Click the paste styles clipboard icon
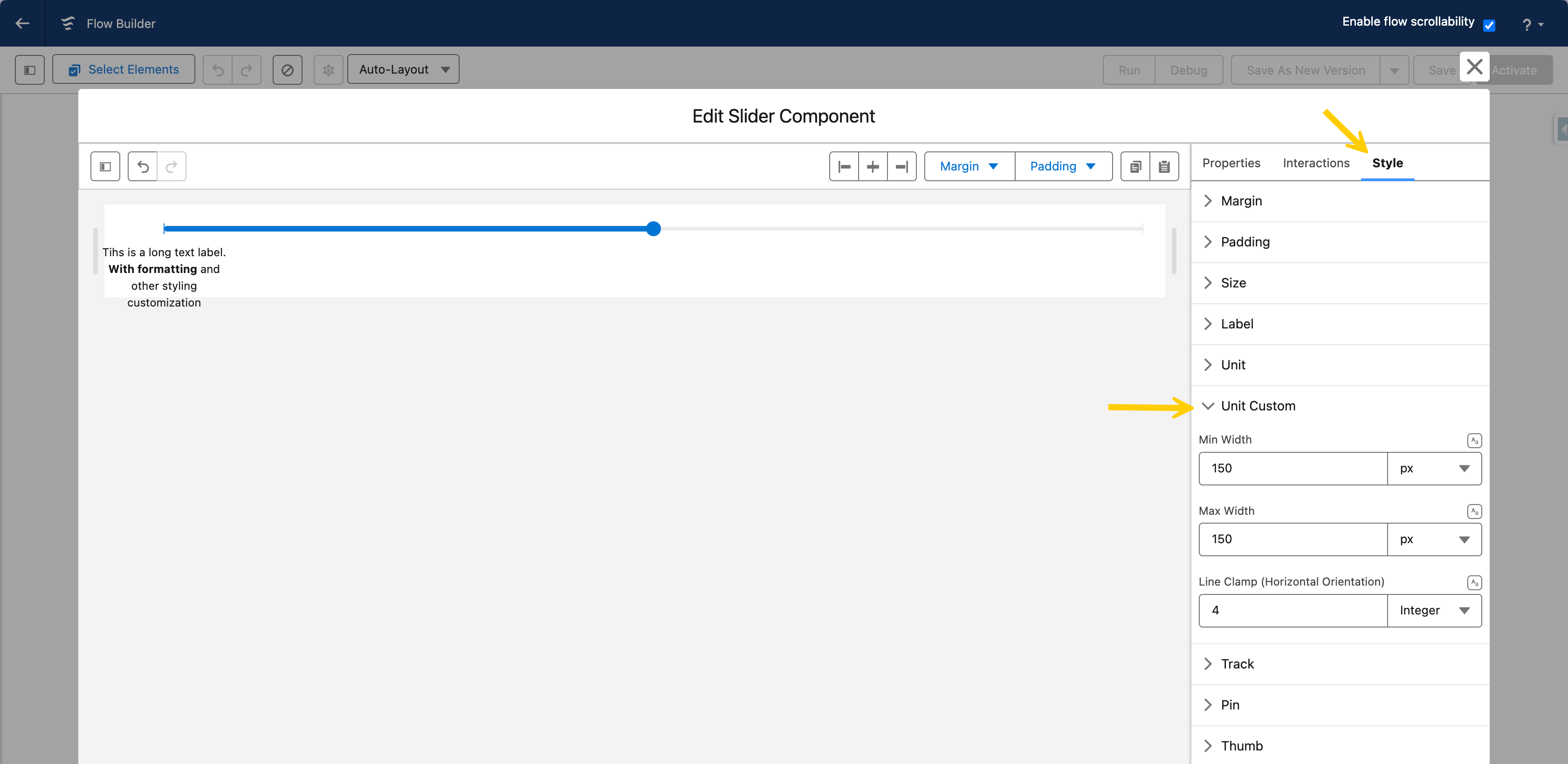1568x764 pixels. 1164,167
